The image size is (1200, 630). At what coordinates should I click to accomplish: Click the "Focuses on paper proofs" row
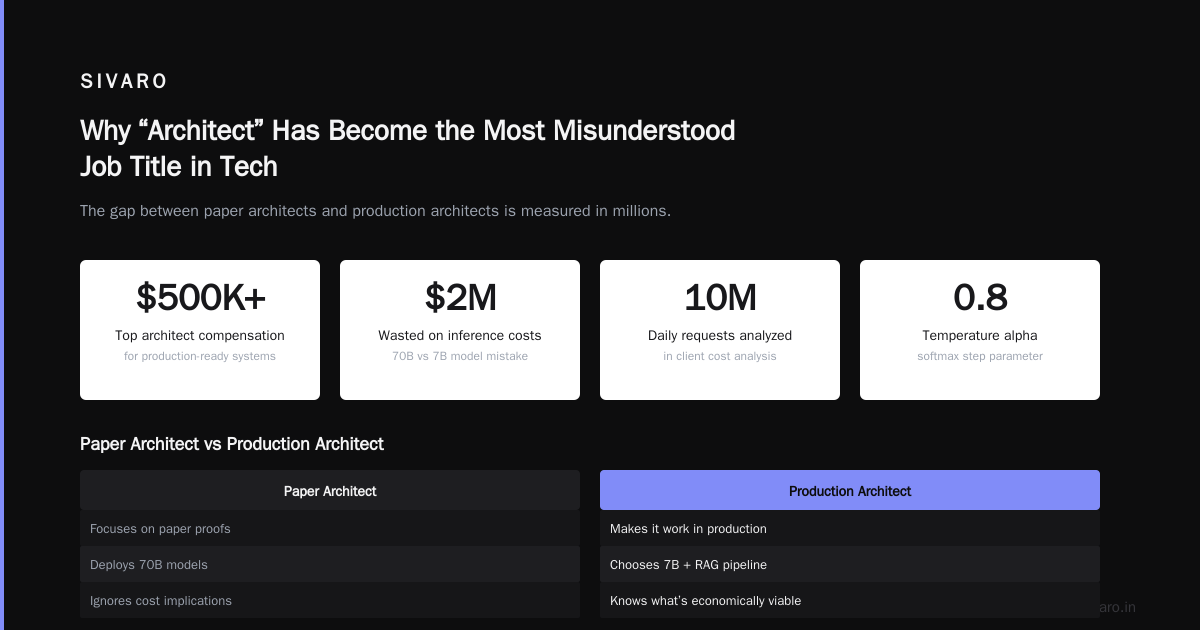coord(330,528)
